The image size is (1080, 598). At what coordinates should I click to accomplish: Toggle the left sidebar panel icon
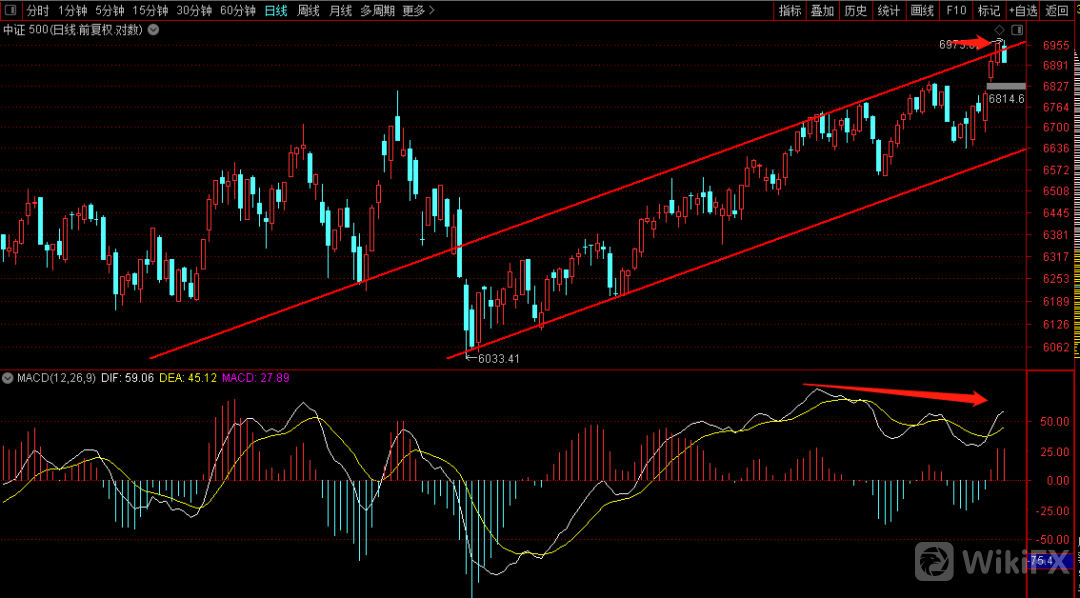pyautogui.click(x=12, y=11)
